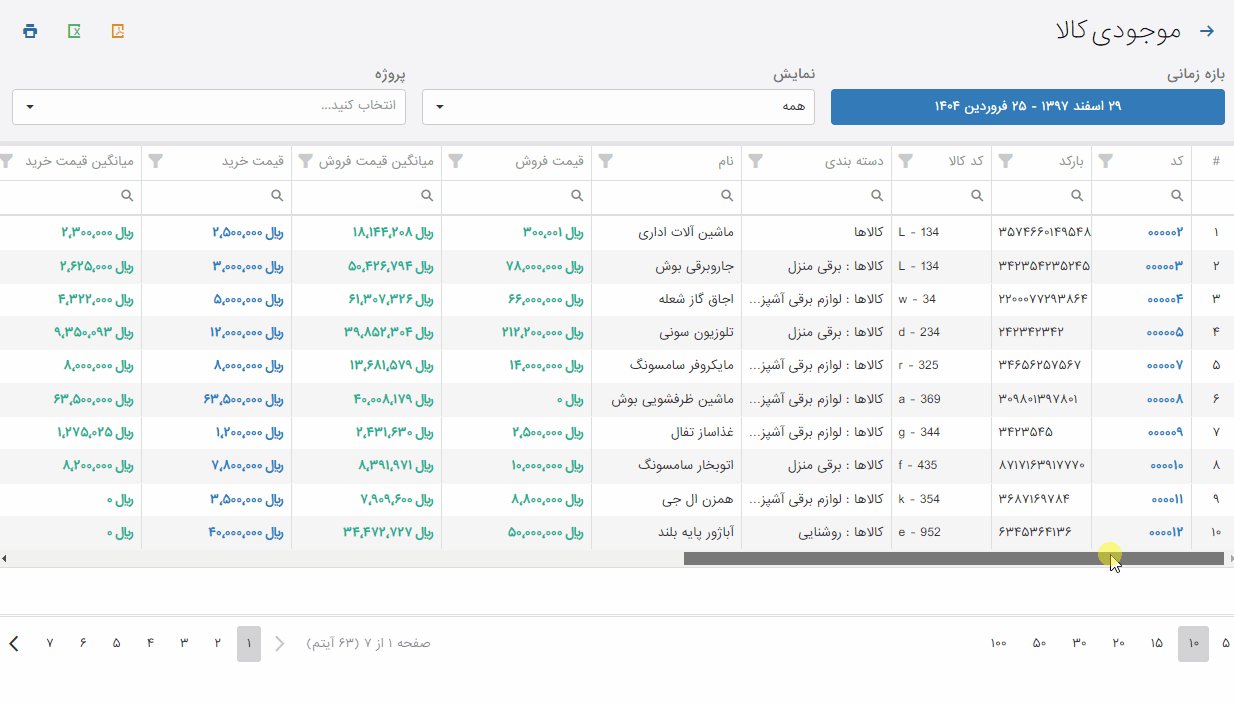Select the product name مایکروفر سامسونگ
This screenshot has height=705, width=1234.
[682, 365]
